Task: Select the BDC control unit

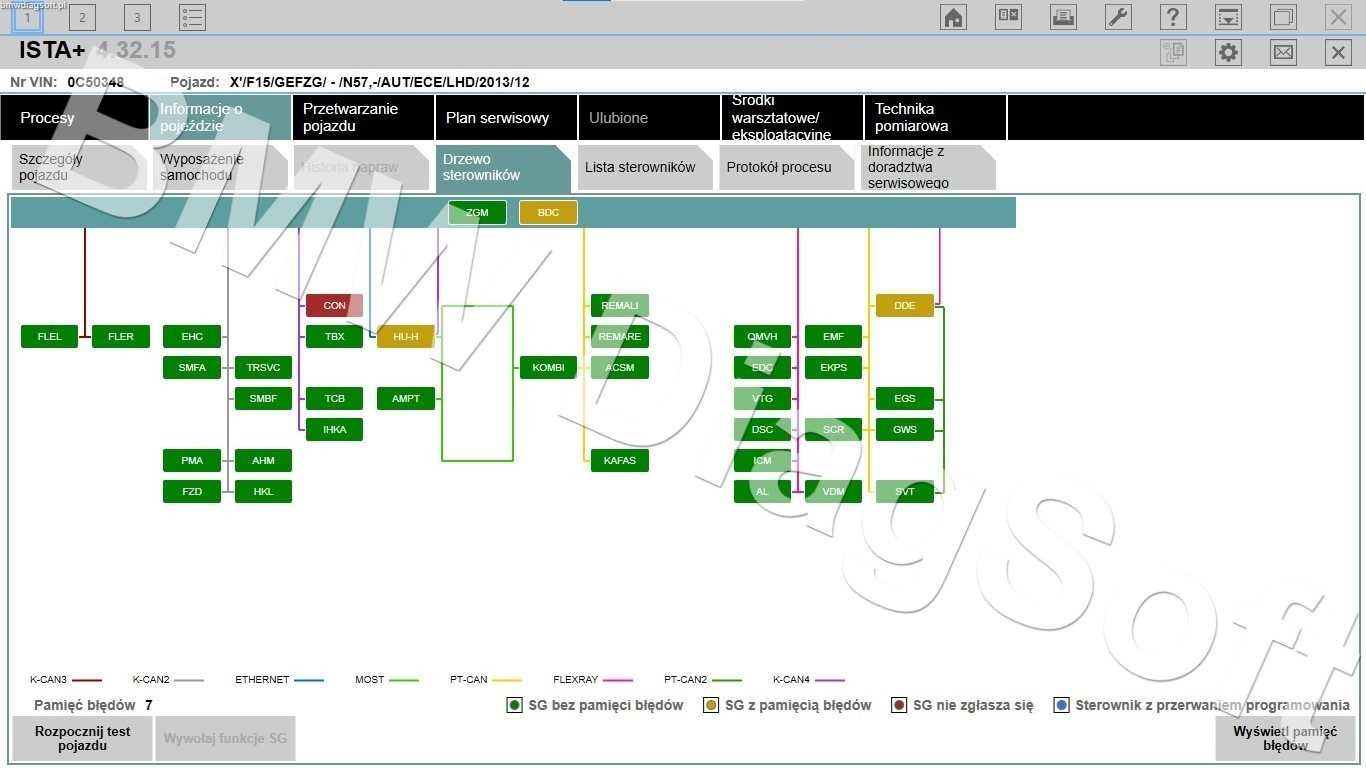Action: pos(548,212)
